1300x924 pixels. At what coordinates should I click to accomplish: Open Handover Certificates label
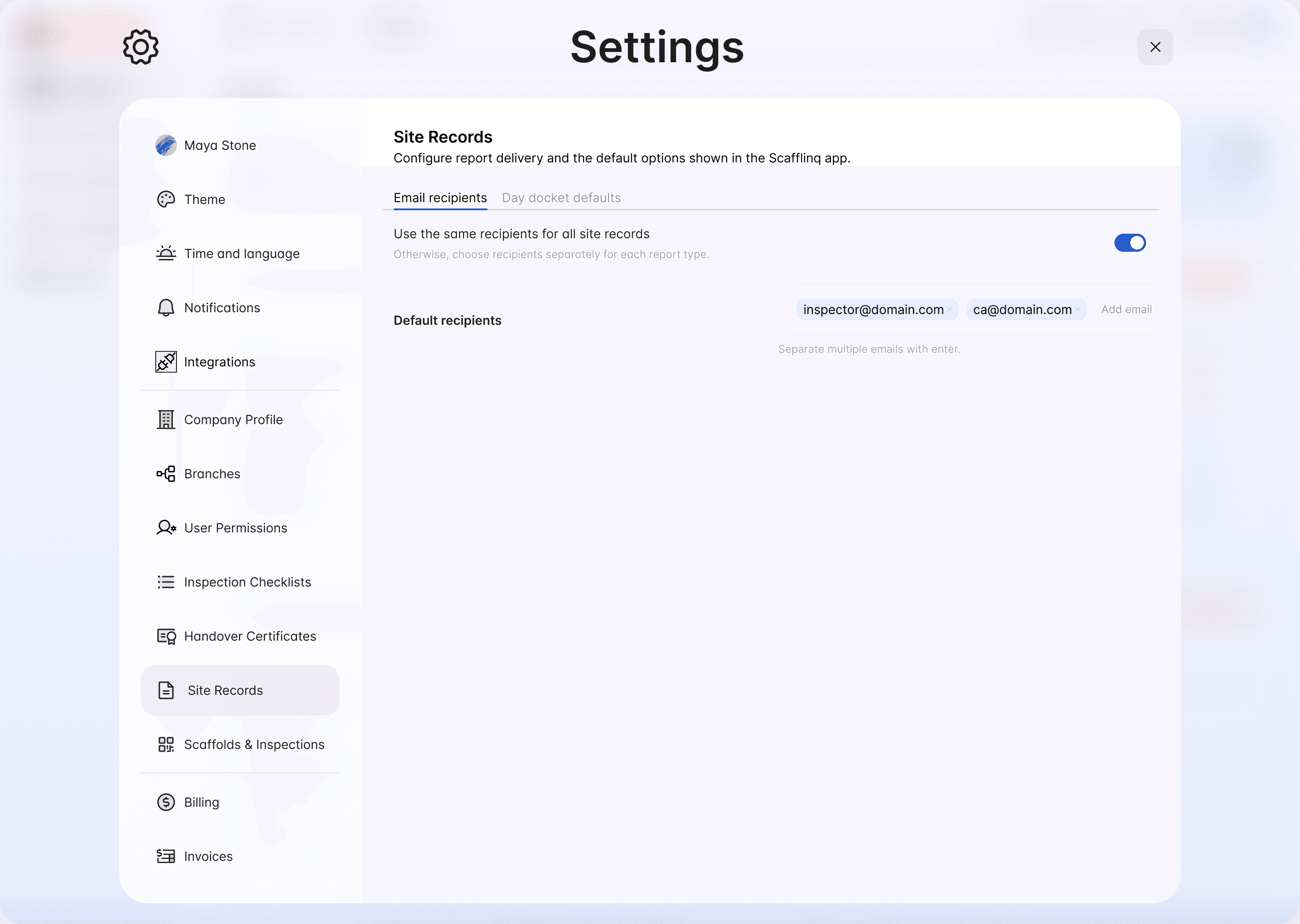[x=250, y=636]
